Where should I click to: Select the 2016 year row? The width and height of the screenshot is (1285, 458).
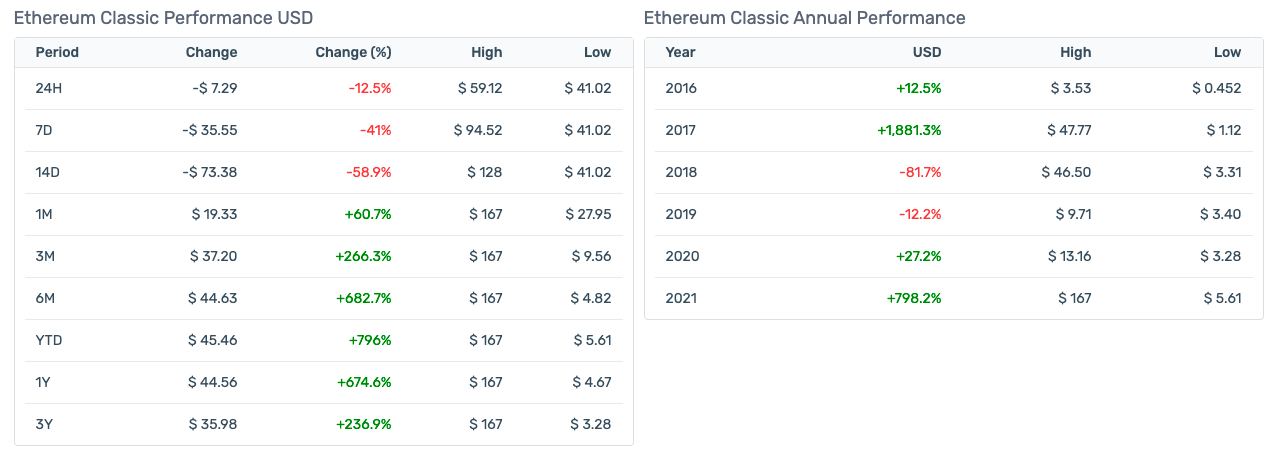pyautogui.click(x=954, y=88)
